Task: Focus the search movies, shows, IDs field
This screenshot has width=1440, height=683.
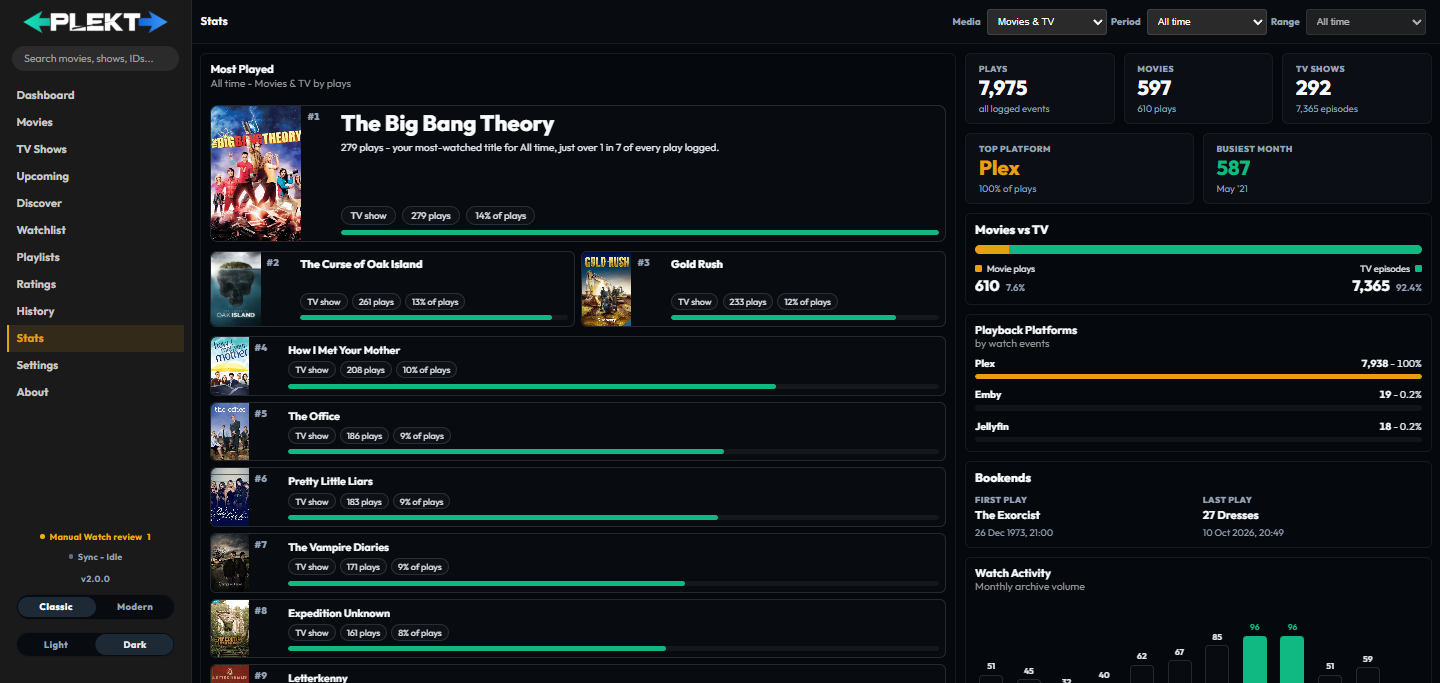Action: pyautogui.click(x=95, y=58)
